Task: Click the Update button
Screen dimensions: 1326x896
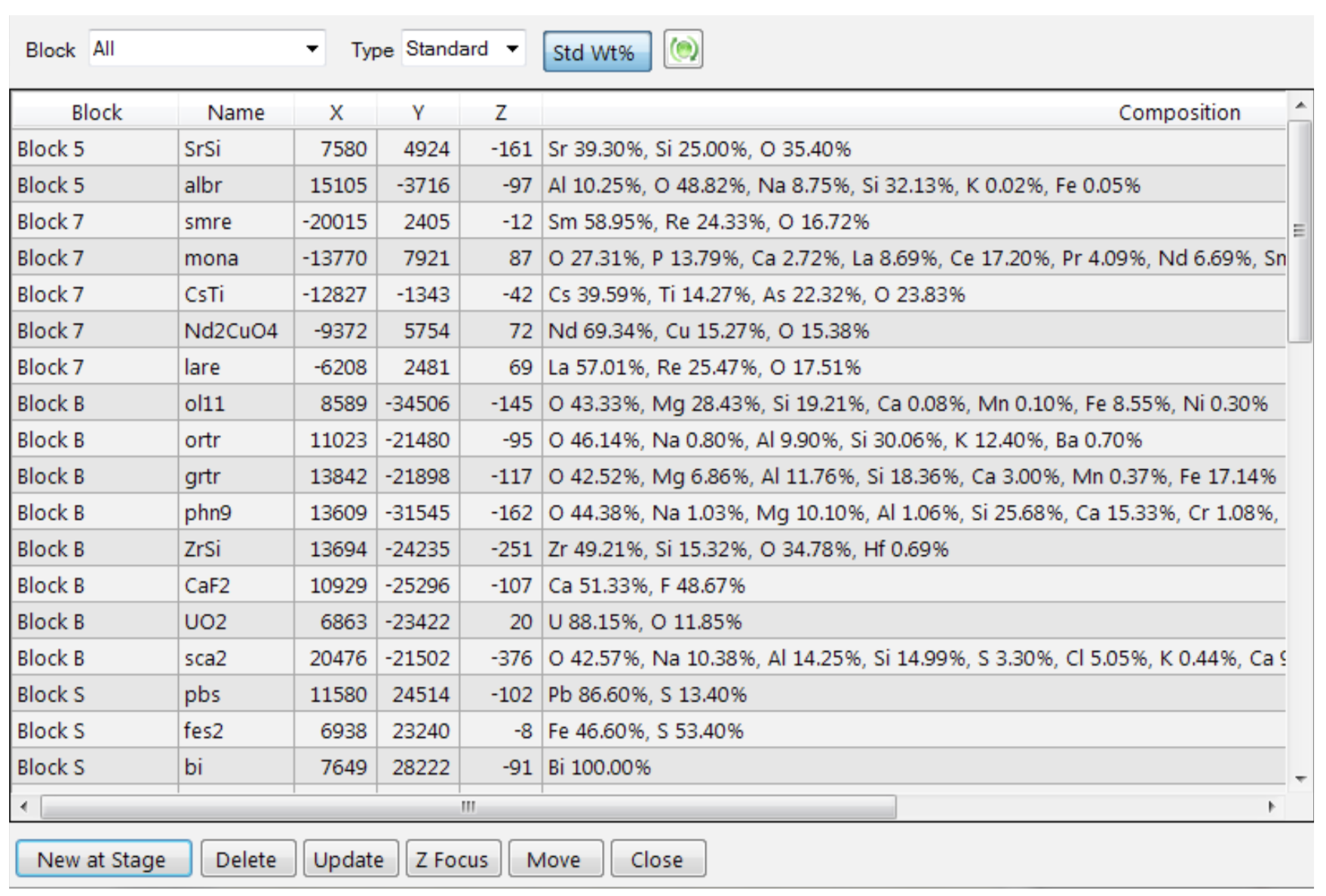Action: [349, 859]
